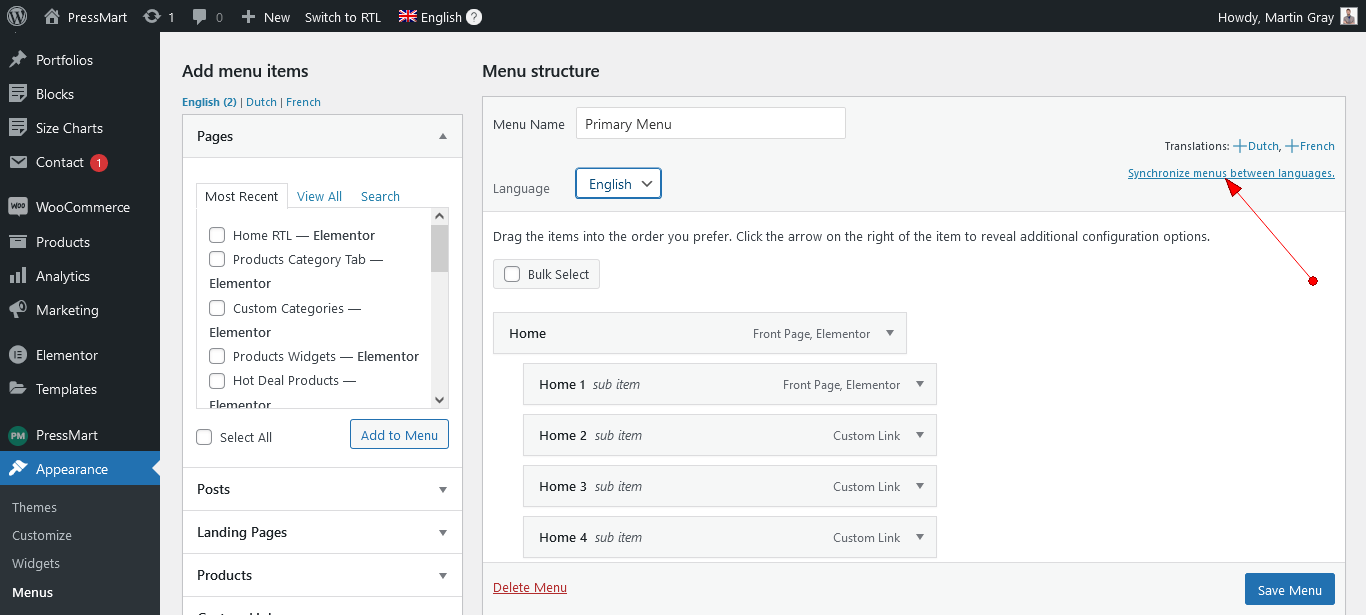Click the pages list scrollbar thumb

pyautogui.click(x=439, y=248)
